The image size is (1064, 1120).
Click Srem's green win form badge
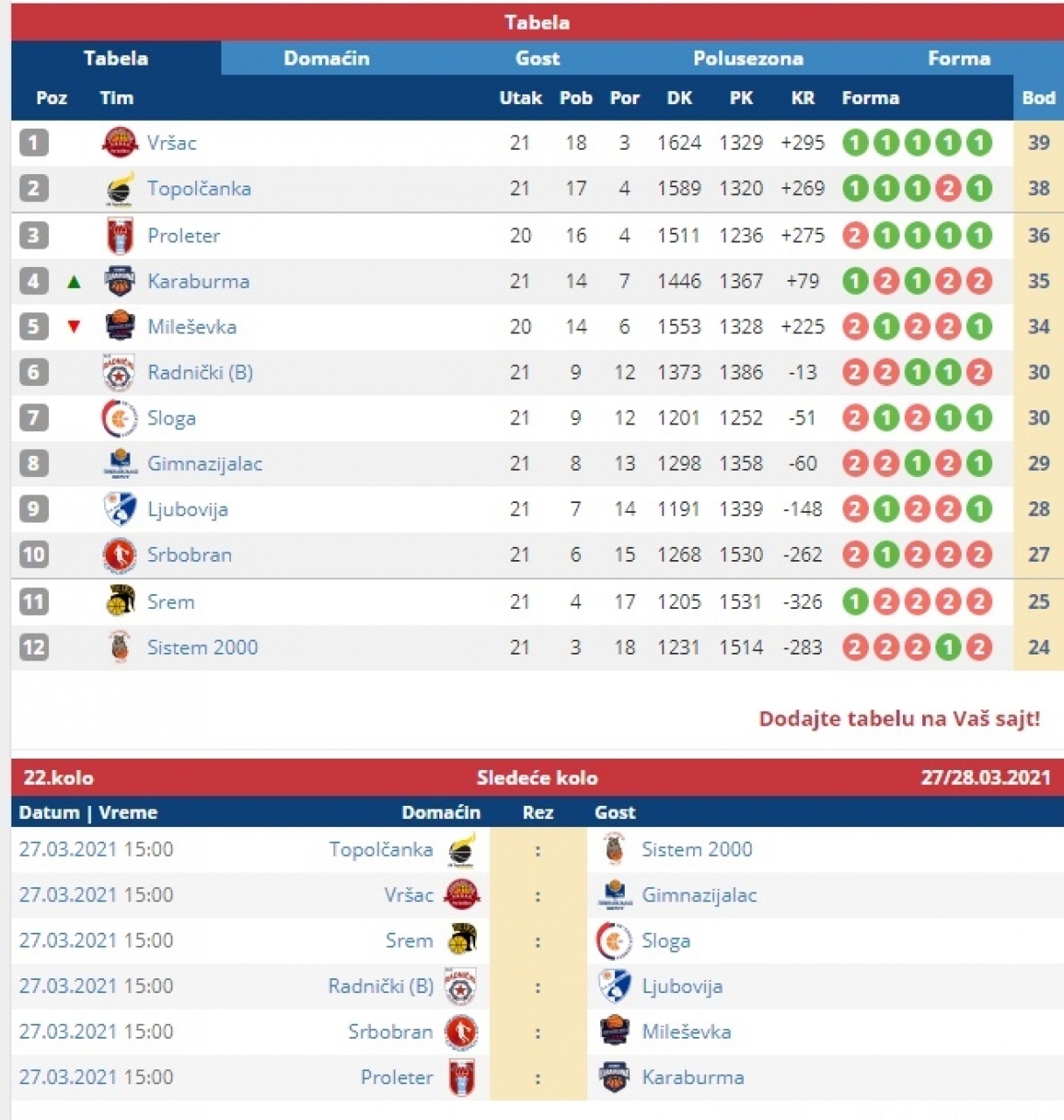coord(855,602)
